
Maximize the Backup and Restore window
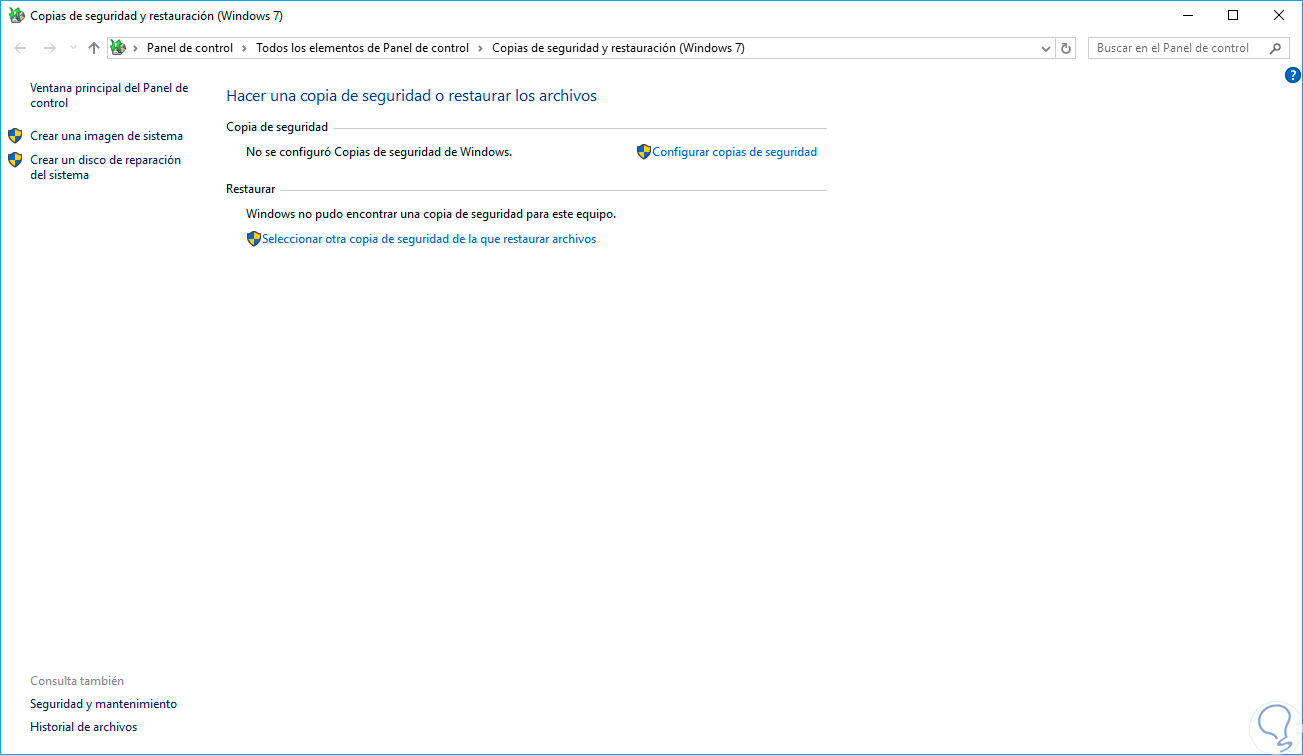click(x=1233, y=15)
